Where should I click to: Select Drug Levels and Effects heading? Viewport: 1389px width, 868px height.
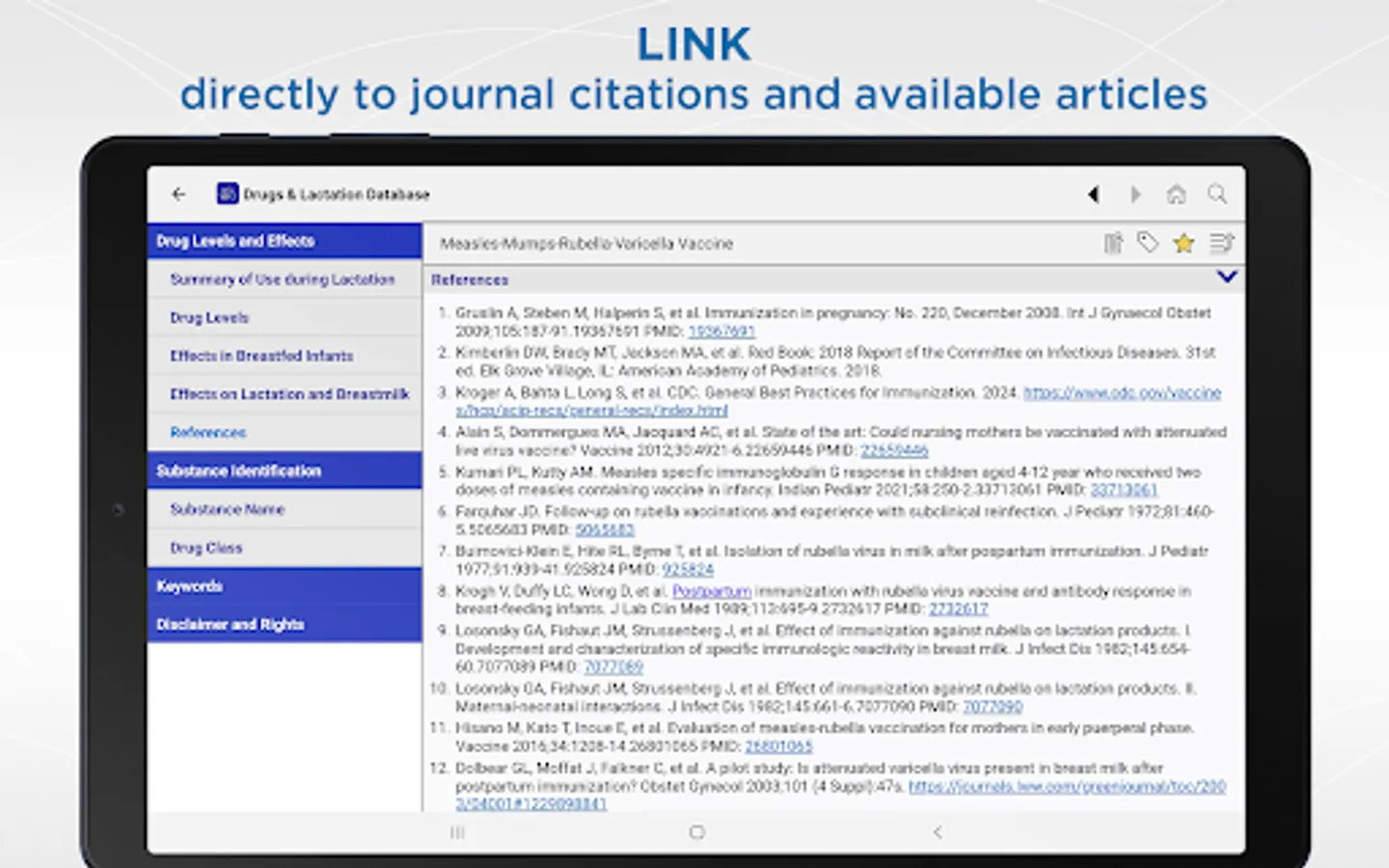tap(285, 241)
